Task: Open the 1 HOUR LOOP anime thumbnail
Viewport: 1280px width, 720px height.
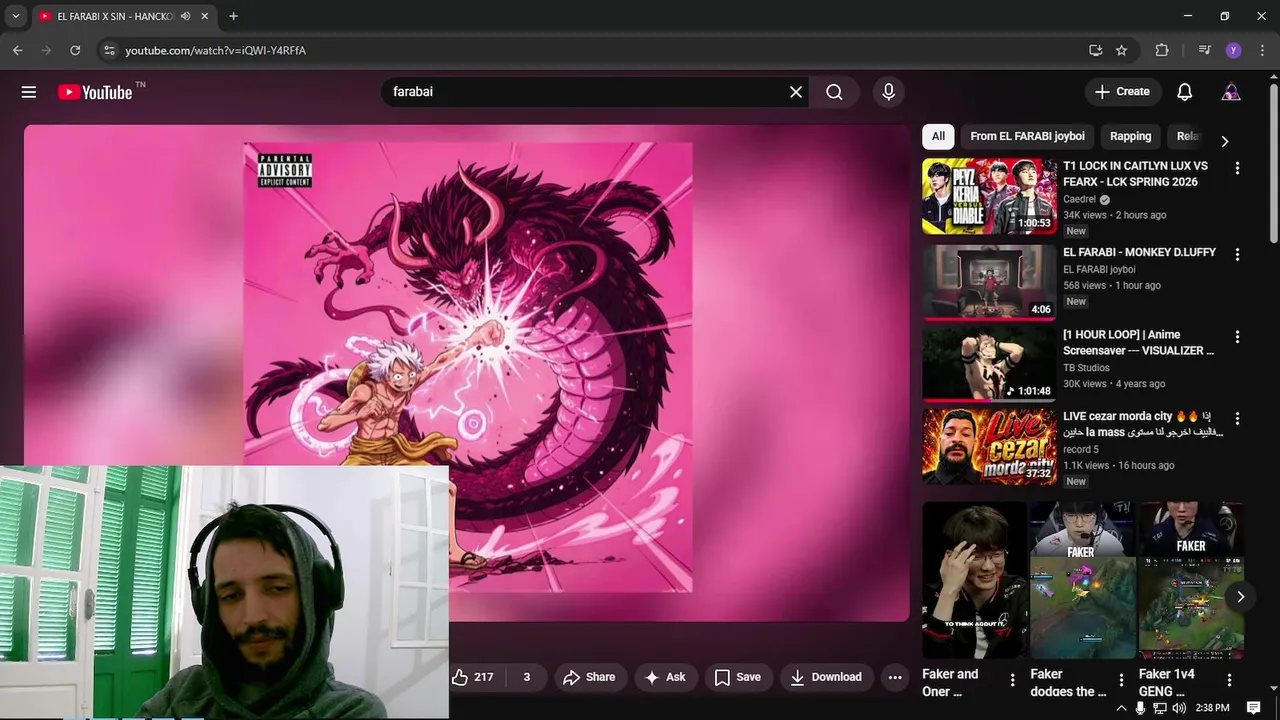Action: click(x=989, y=364)
